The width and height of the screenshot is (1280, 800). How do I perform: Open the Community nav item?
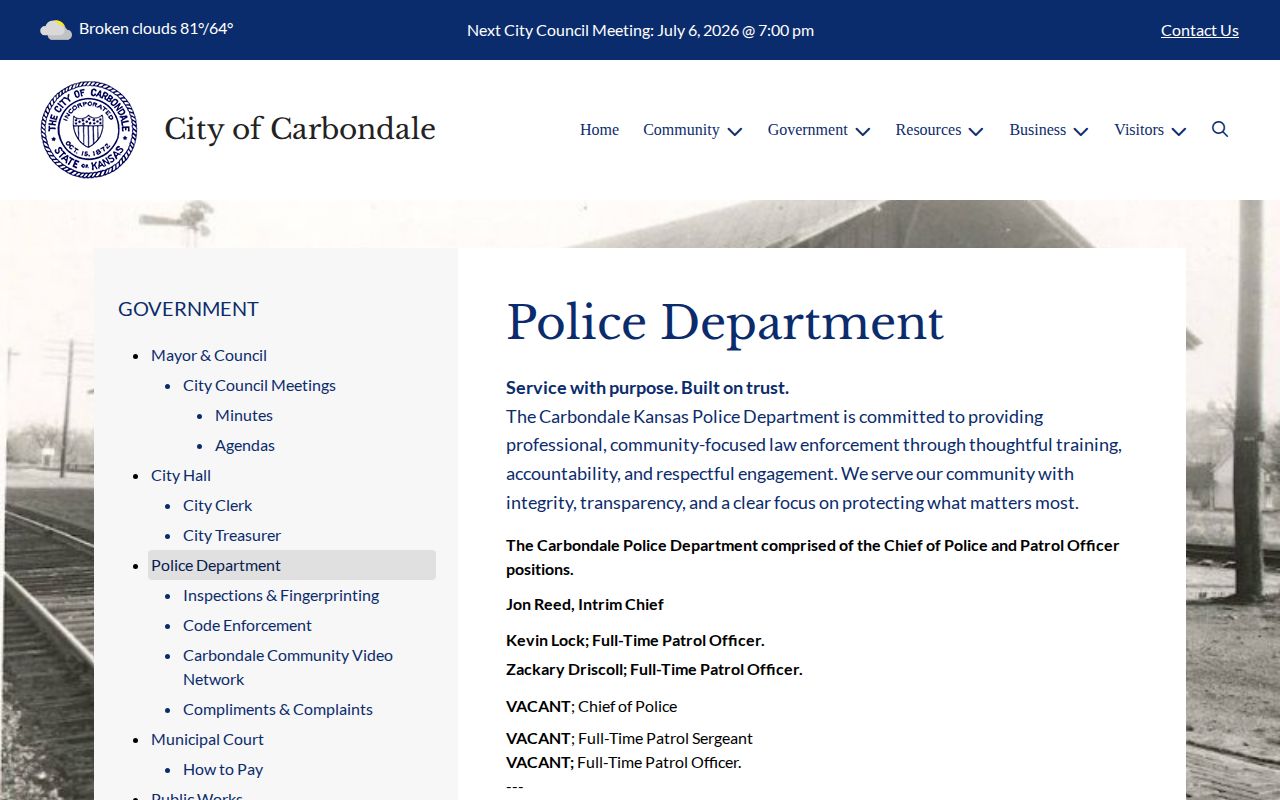click(681, 130)
